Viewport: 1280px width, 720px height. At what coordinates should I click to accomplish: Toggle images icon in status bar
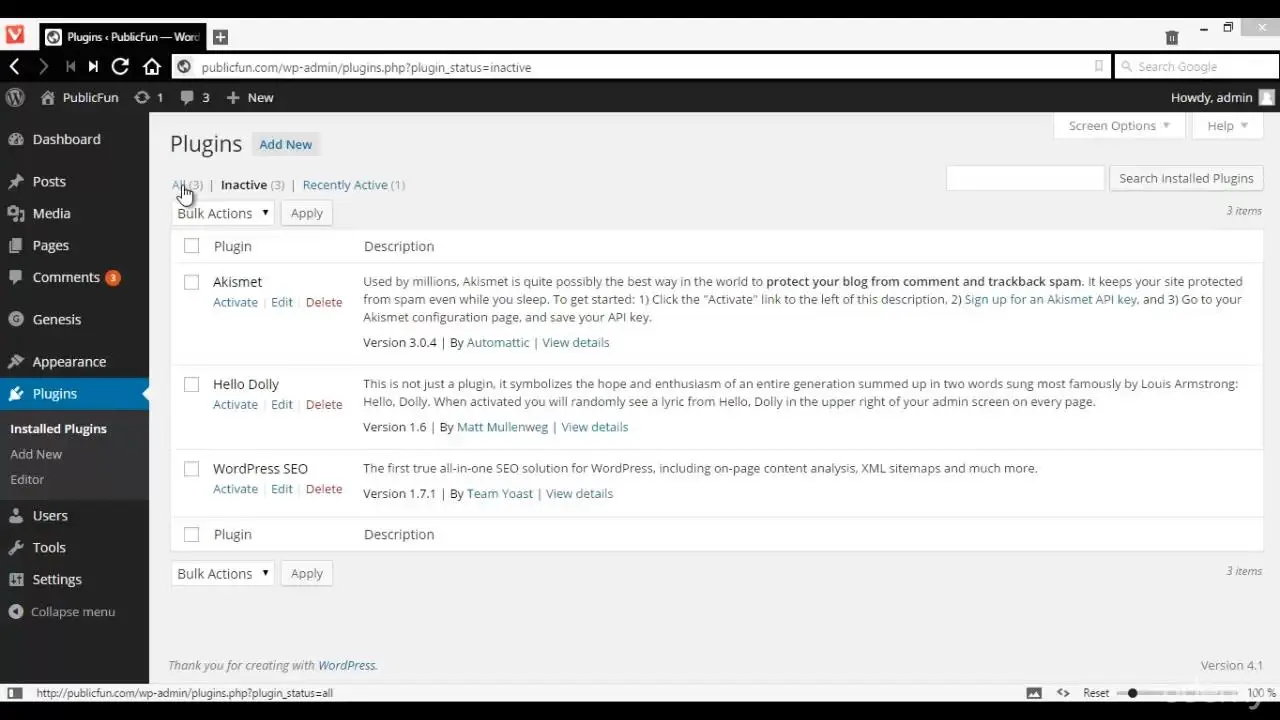coord(1034,693)
